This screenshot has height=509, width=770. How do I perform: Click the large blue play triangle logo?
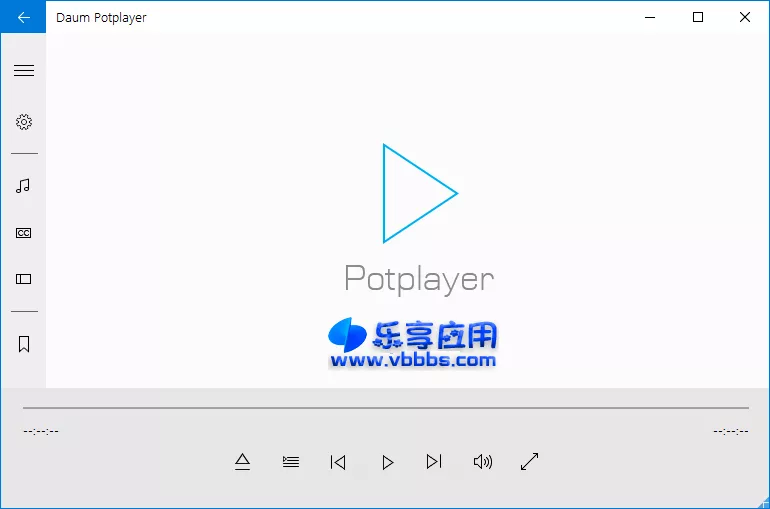point(420,193)
